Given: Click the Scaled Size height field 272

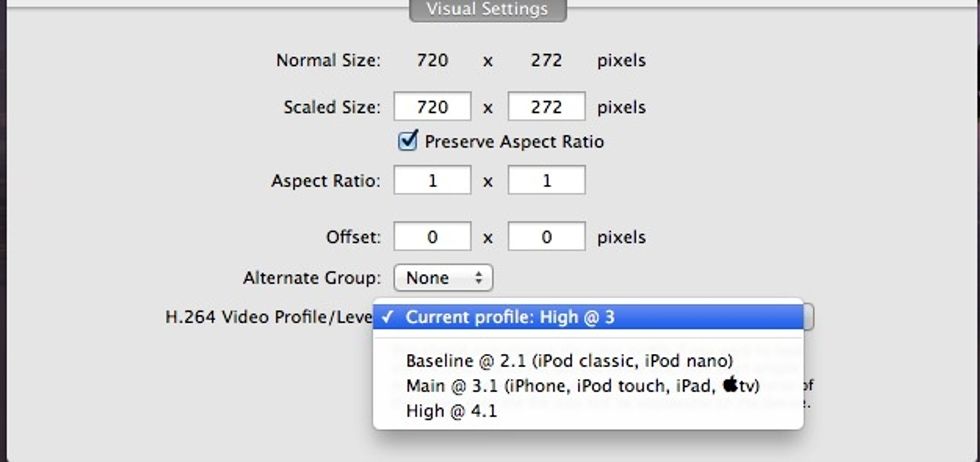Looking at the screenshot, I should pyautogui.click(x=547, y=107).
